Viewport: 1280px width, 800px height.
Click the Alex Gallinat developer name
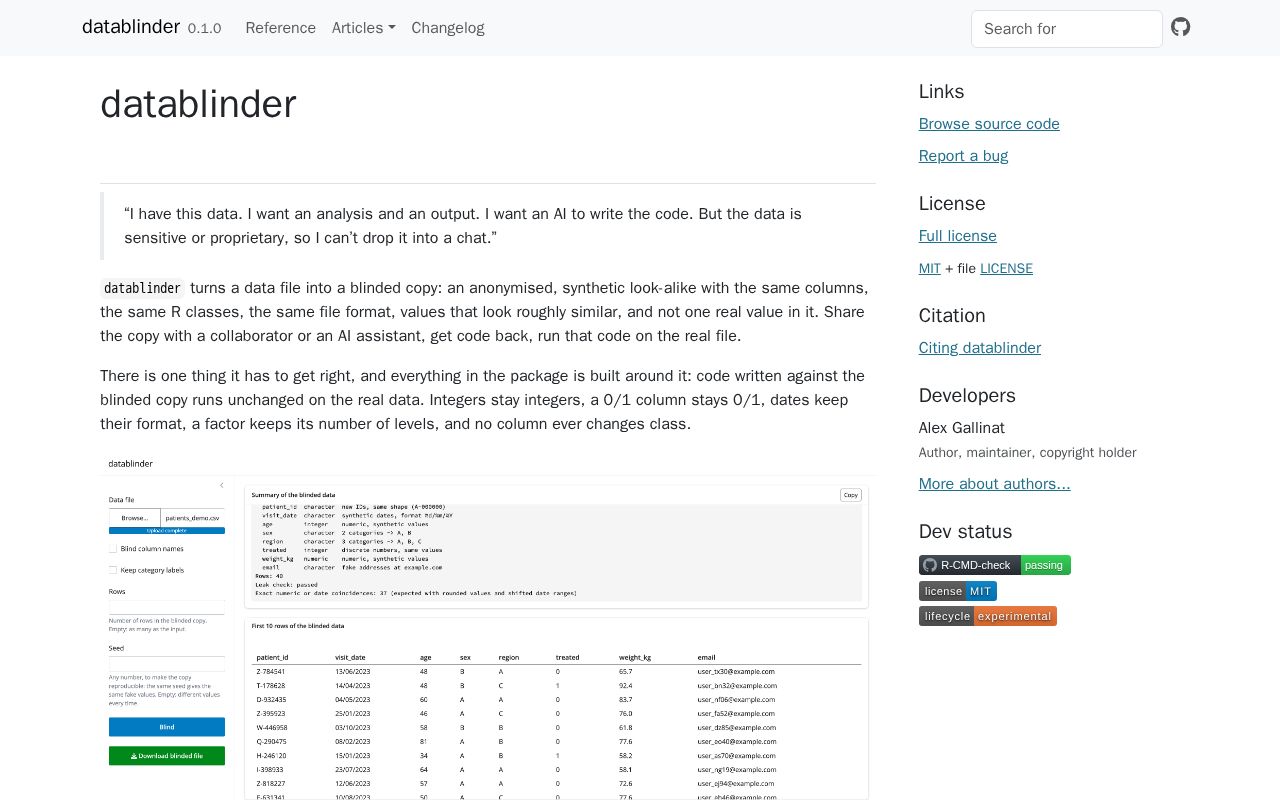(962, 428)
